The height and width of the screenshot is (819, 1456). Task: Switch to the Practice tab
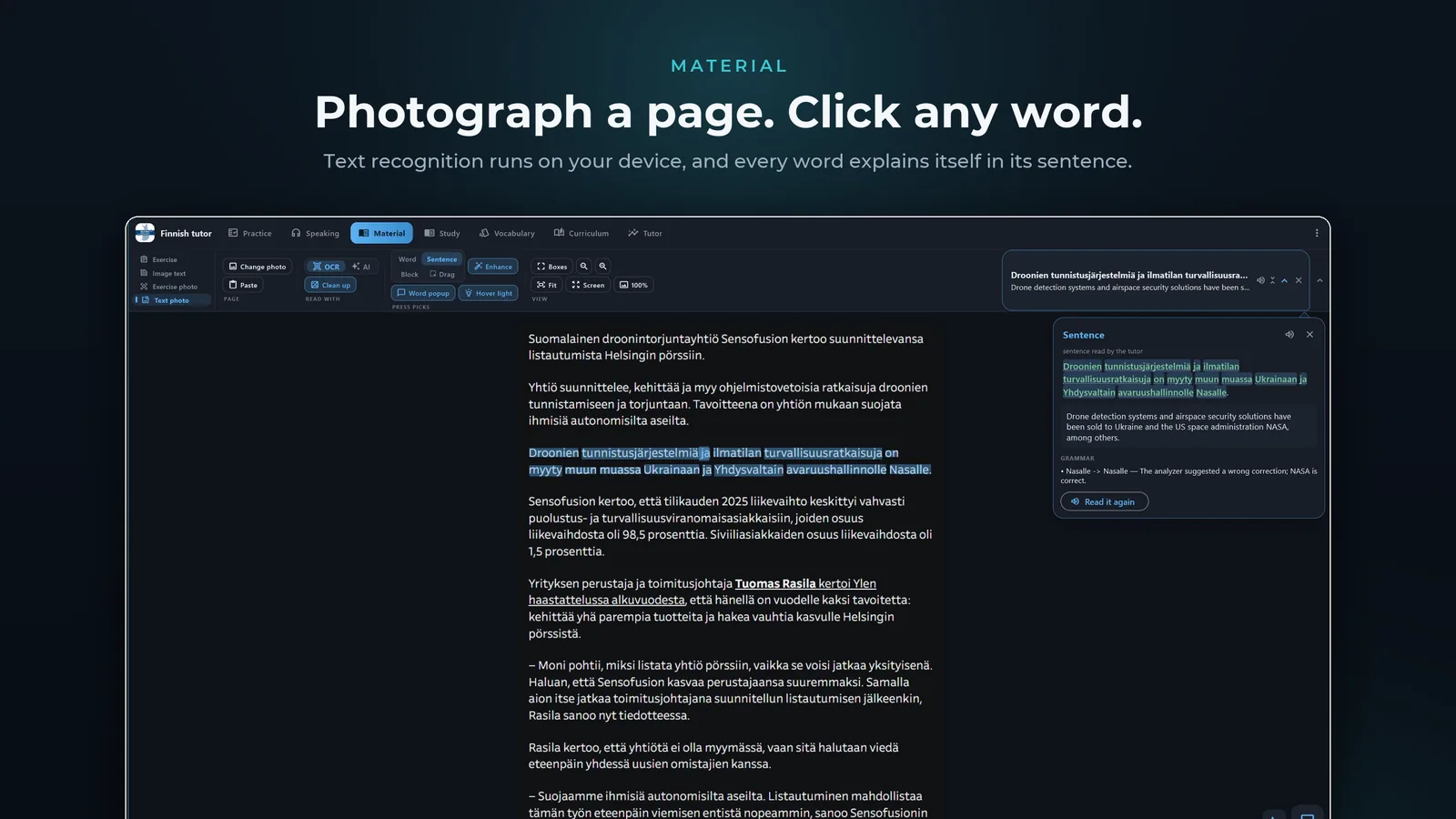pos(250,233)
